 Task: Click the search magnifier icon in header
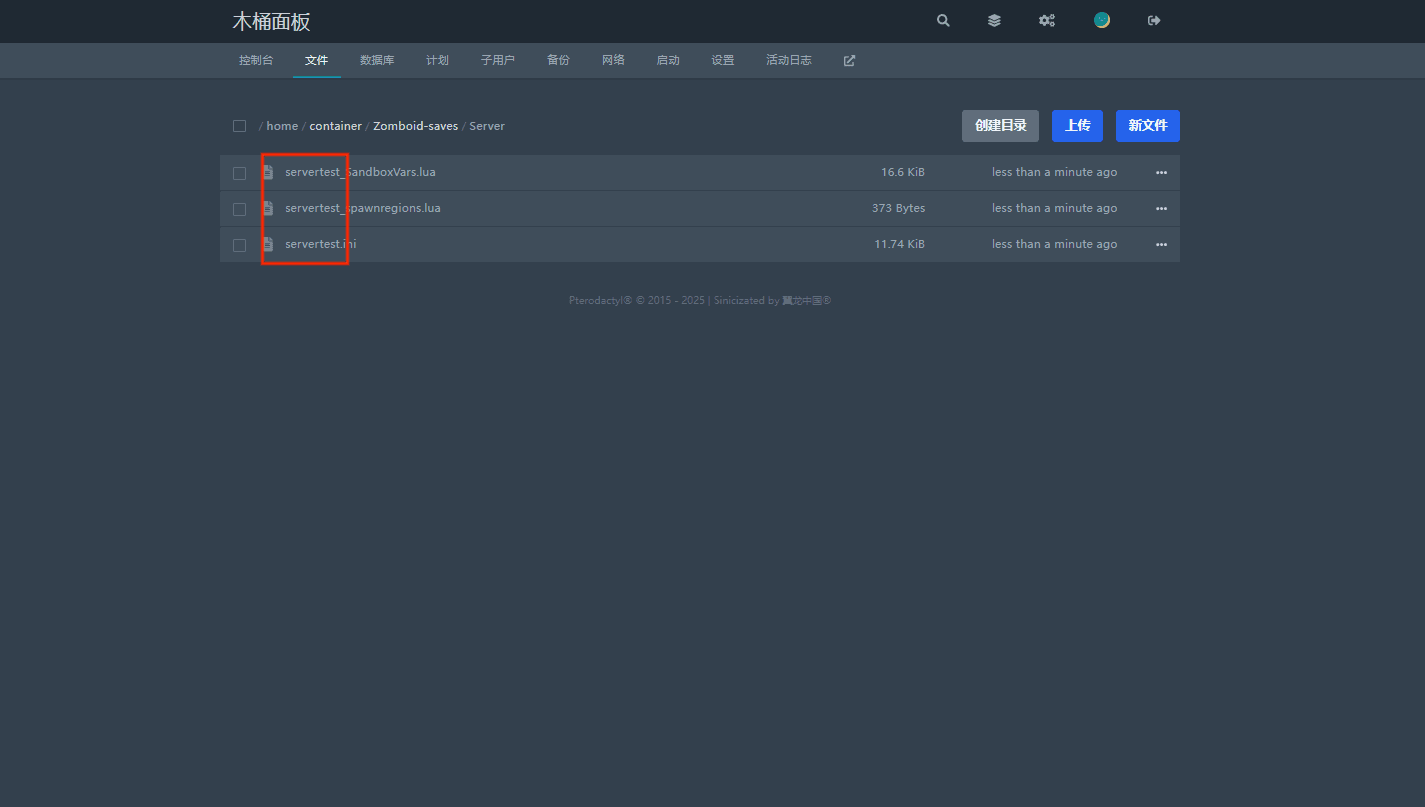tap(943, 20)
